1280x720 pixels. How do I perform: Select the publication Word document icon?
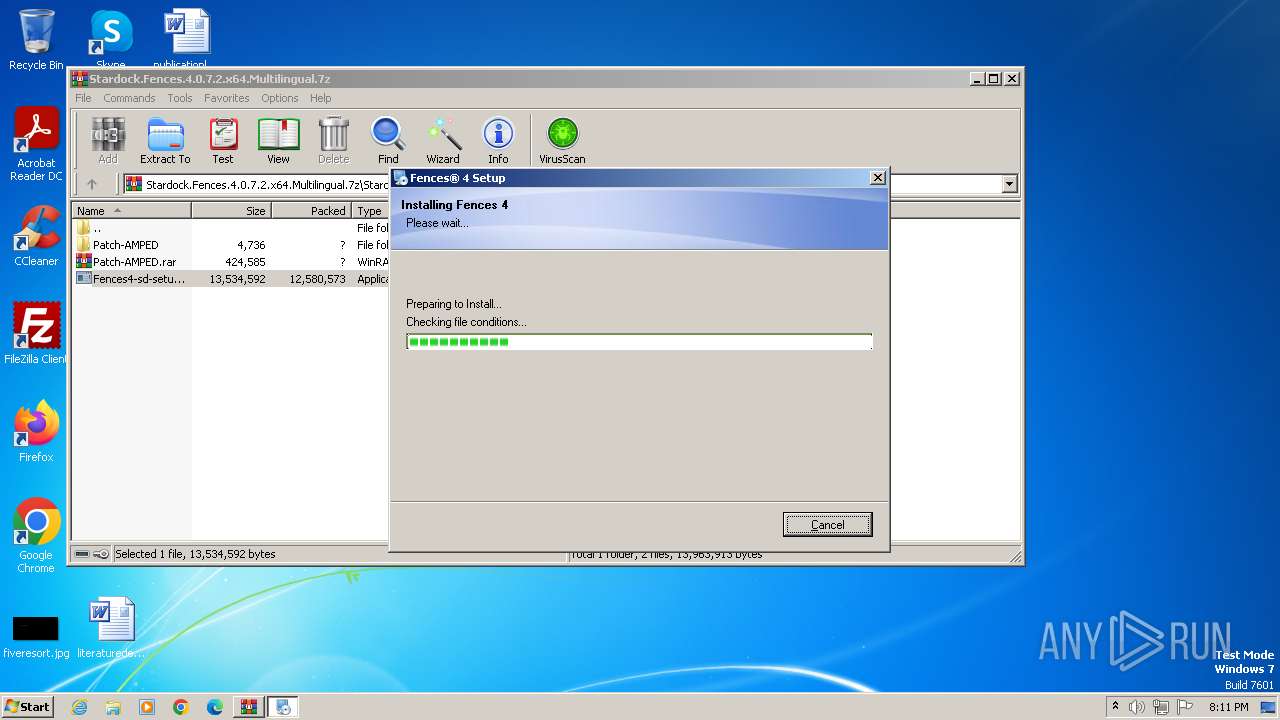click(187, 40)
